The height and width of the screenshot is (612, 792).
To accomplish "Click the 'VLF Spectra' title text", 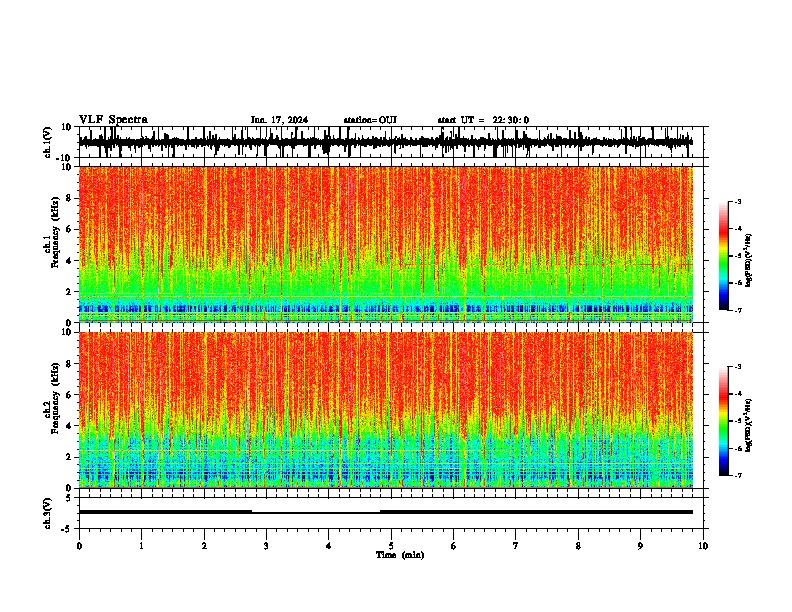I will 113,119.
